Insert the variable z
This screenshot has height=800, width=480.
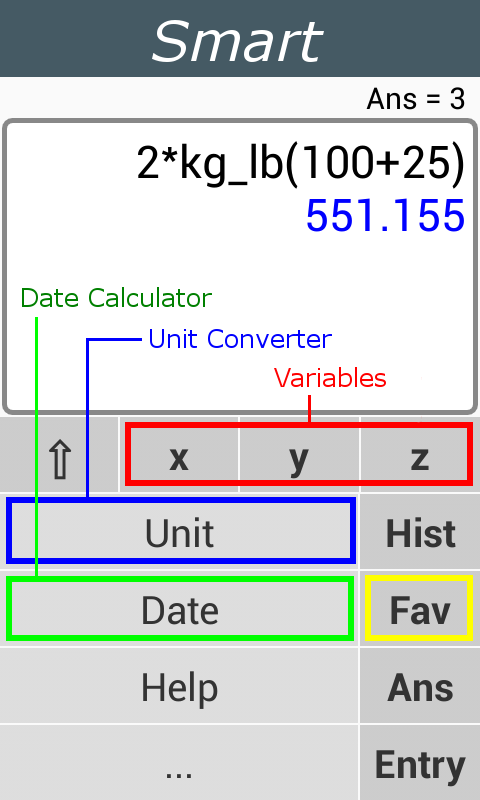[x=419, y=455]
